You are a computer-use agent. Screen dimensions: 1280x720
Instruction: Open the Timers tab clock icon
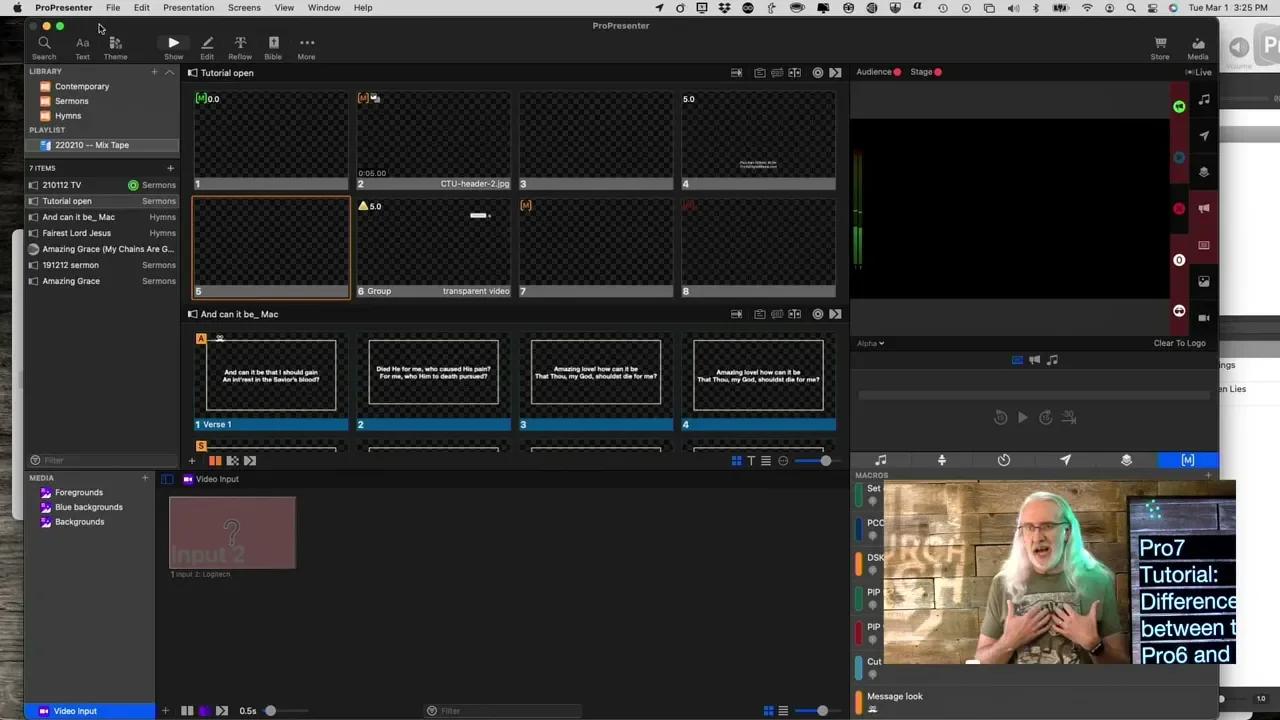click(1004, 460)
